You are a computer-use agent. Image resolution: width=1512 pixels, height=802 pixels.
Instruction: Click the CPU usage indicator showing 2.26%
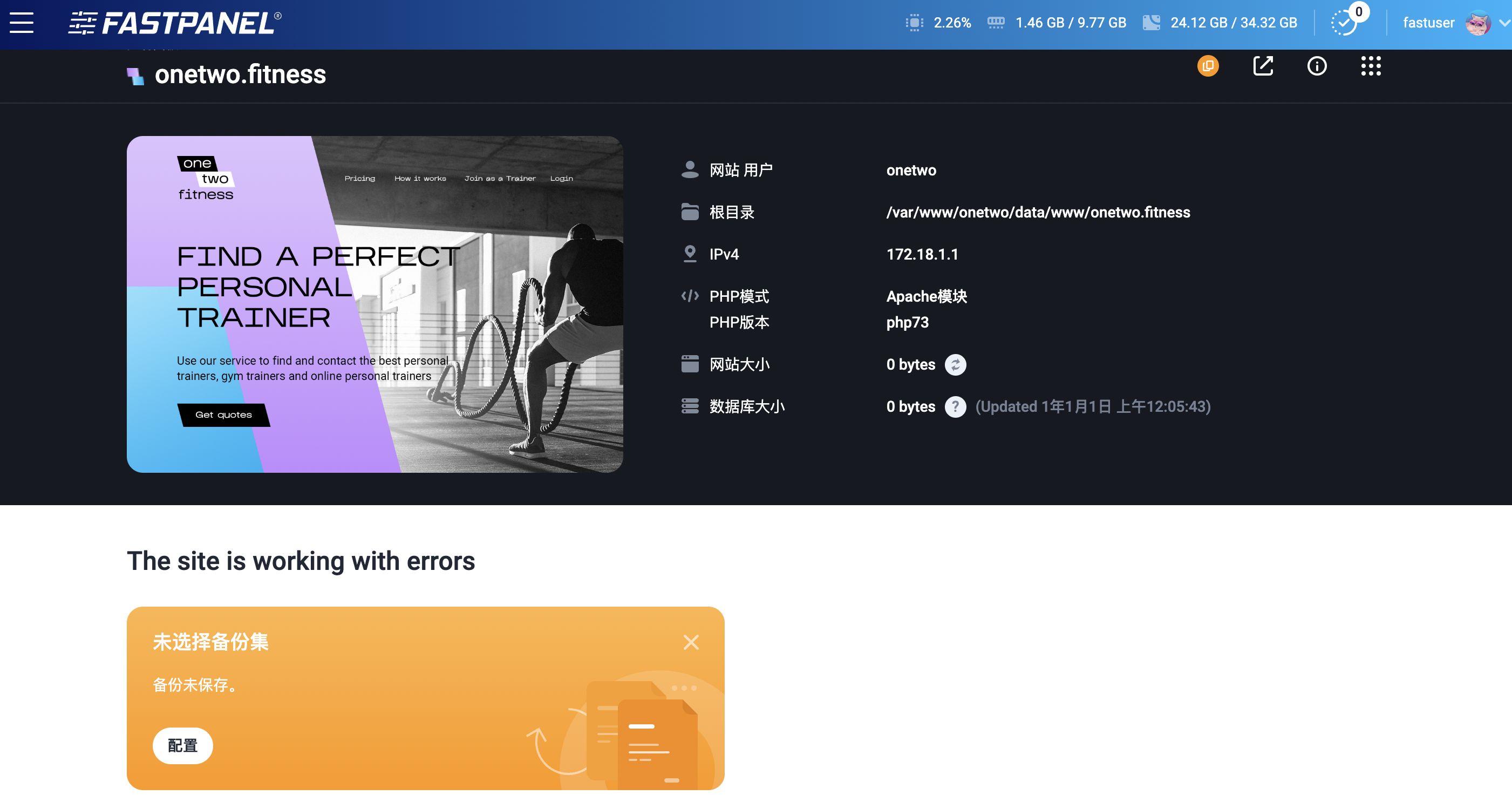(939, 22)
